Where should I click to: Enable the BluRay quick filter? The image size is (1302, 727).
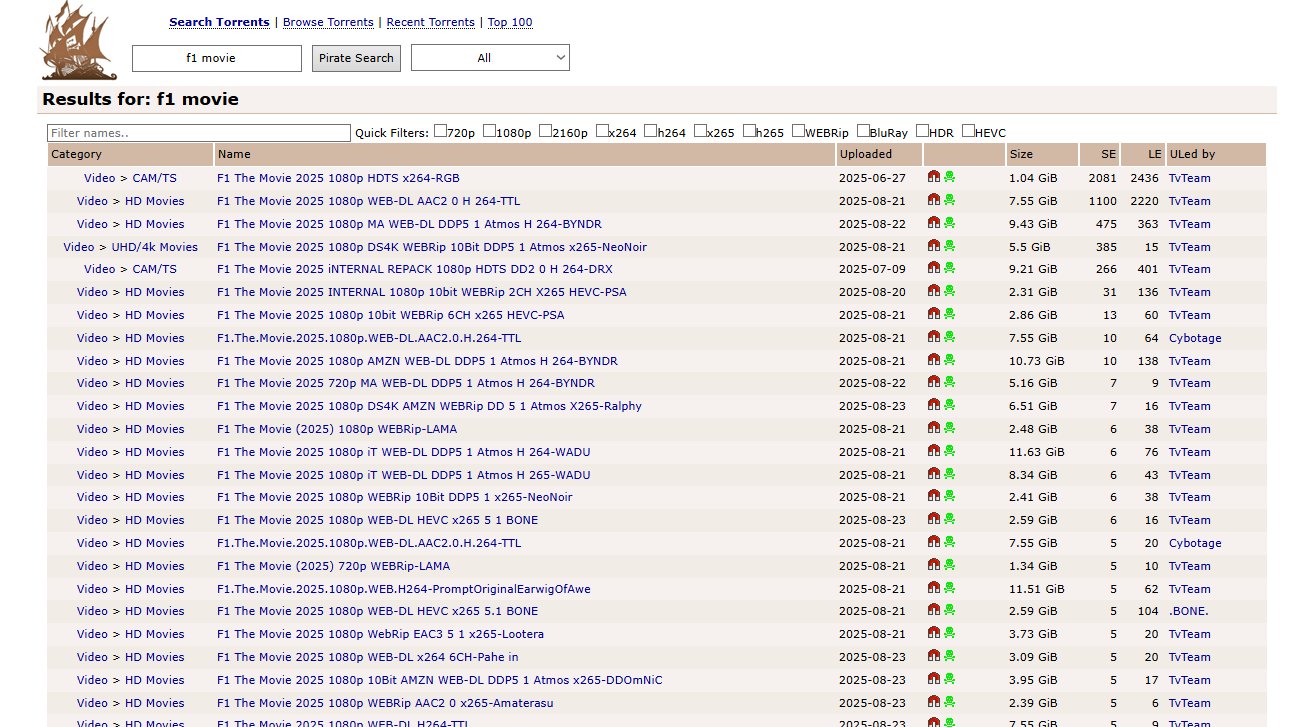(863, 131)
